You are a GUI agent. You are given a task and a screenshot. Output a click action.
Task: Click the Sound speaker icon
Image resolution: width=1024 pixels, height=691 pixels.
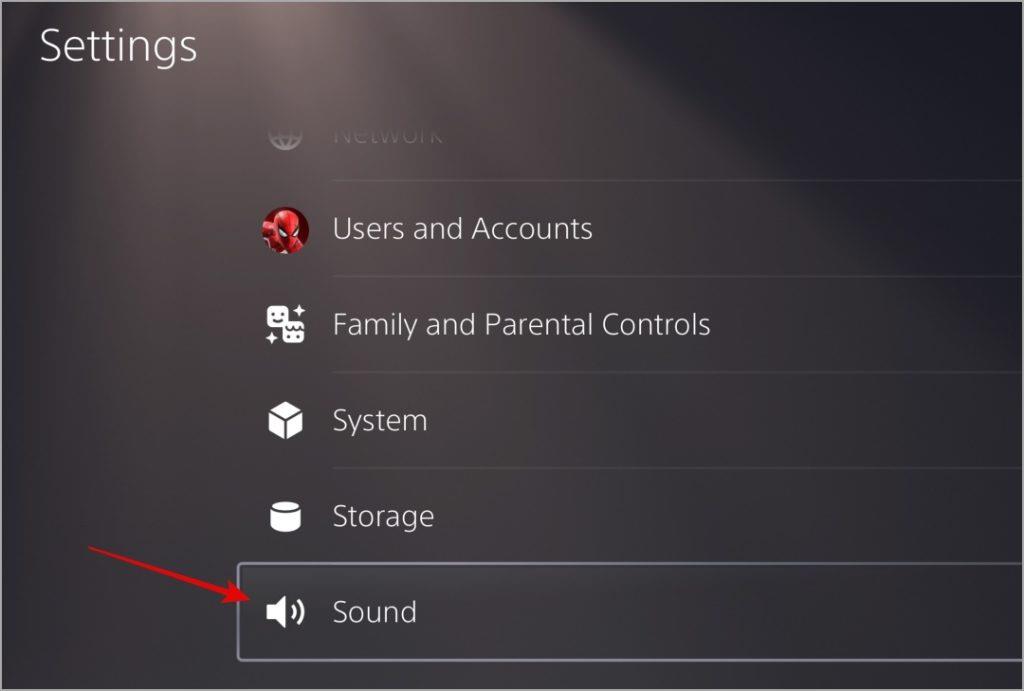coord(285,612)
